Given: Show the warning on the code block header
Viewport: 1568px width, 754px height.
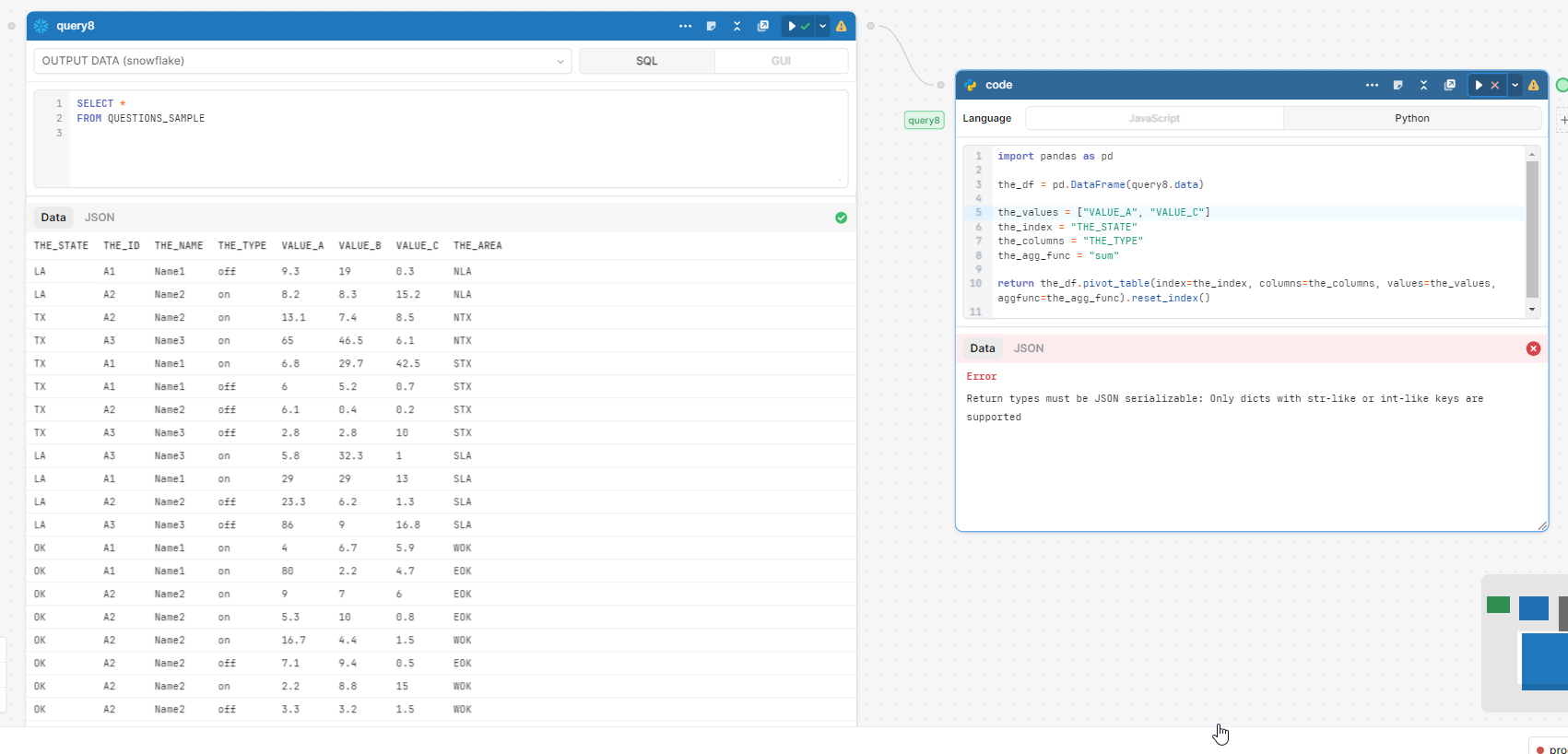Looking at the screenshot, I should coord(1533,85).
